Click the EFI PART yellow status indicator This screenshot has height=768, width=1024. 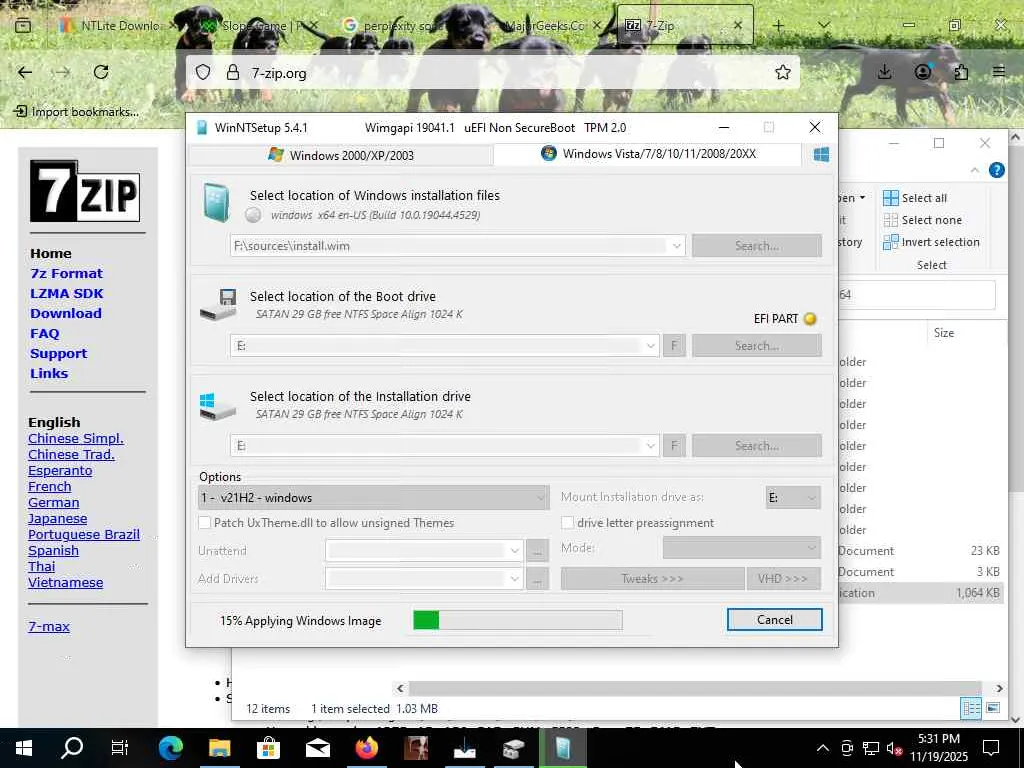810,319
